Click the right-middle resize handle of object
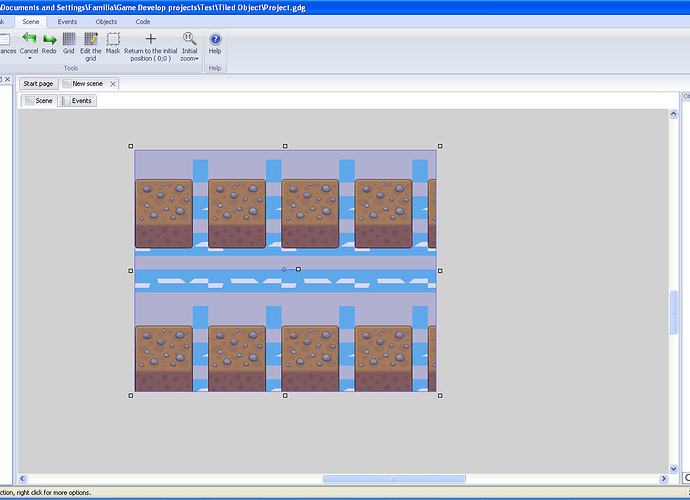The width and height of the screenshot is (690, 500). point(440,271)
